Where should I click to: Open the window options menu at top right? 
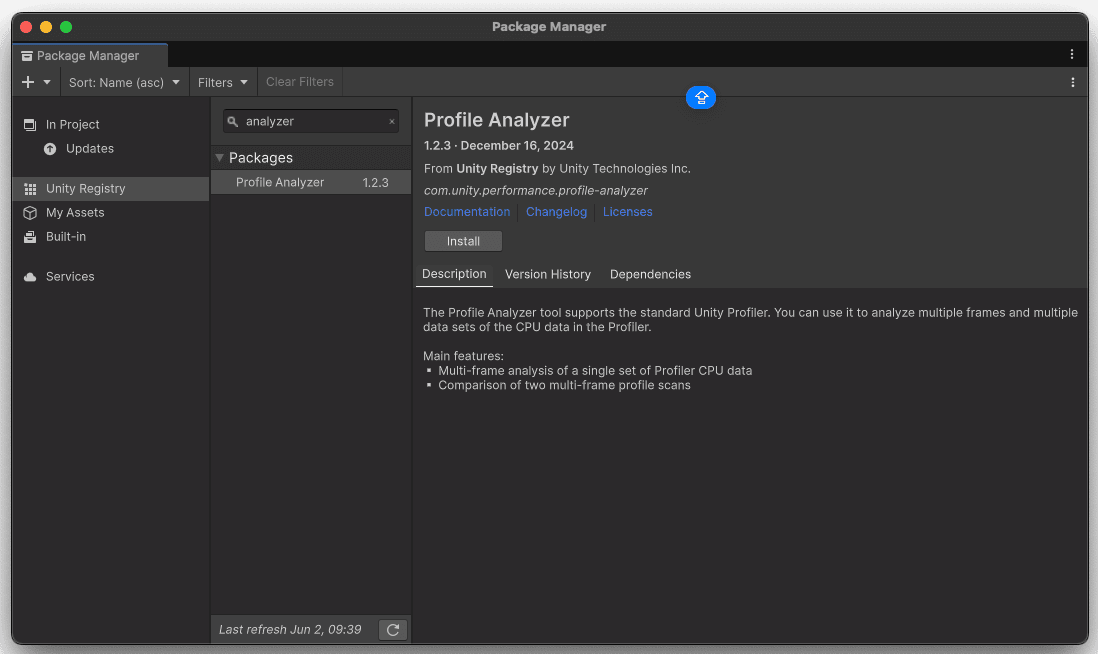(1072, 54)
